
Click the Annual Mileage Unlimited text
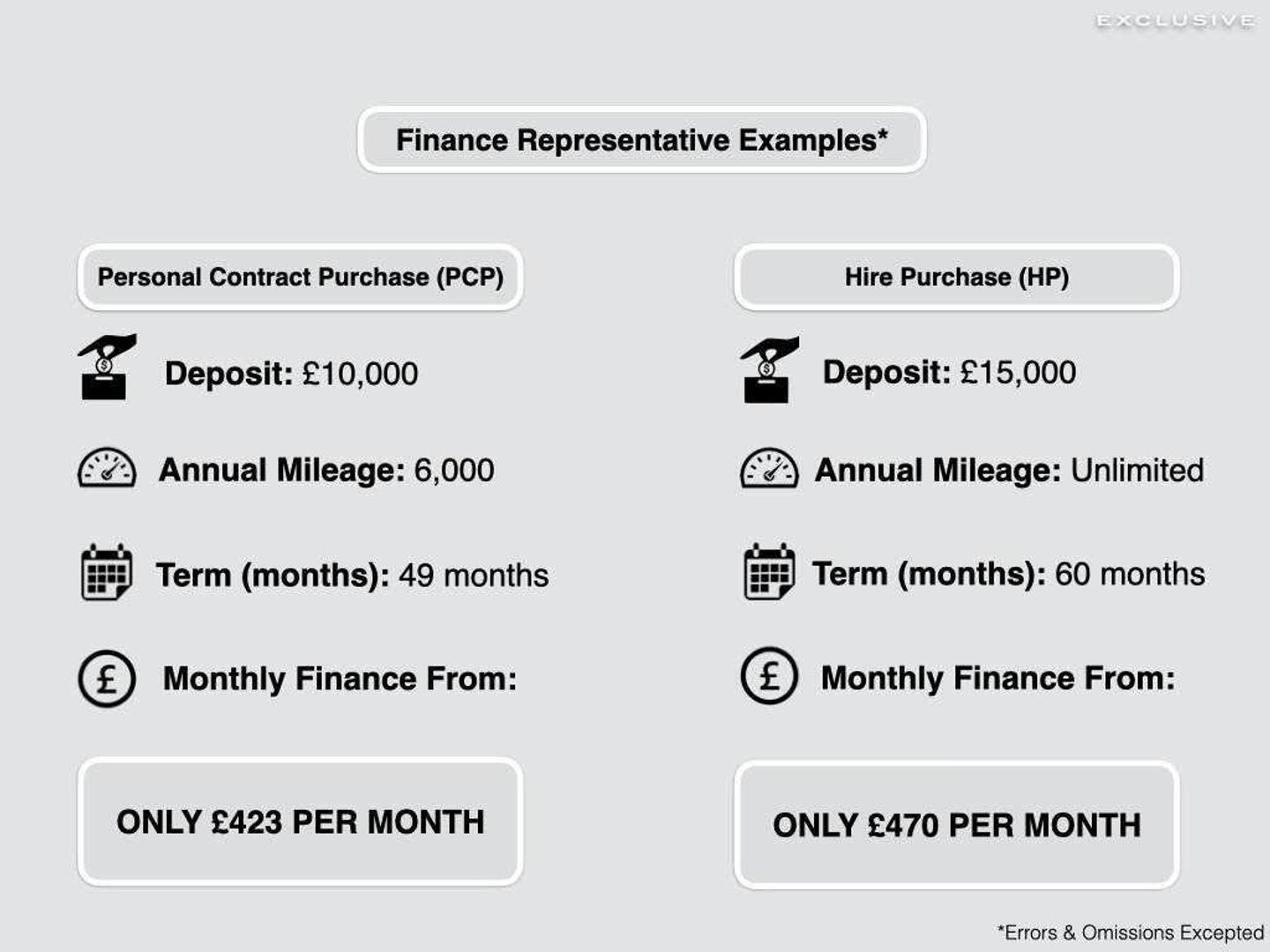click(1009, 470)
